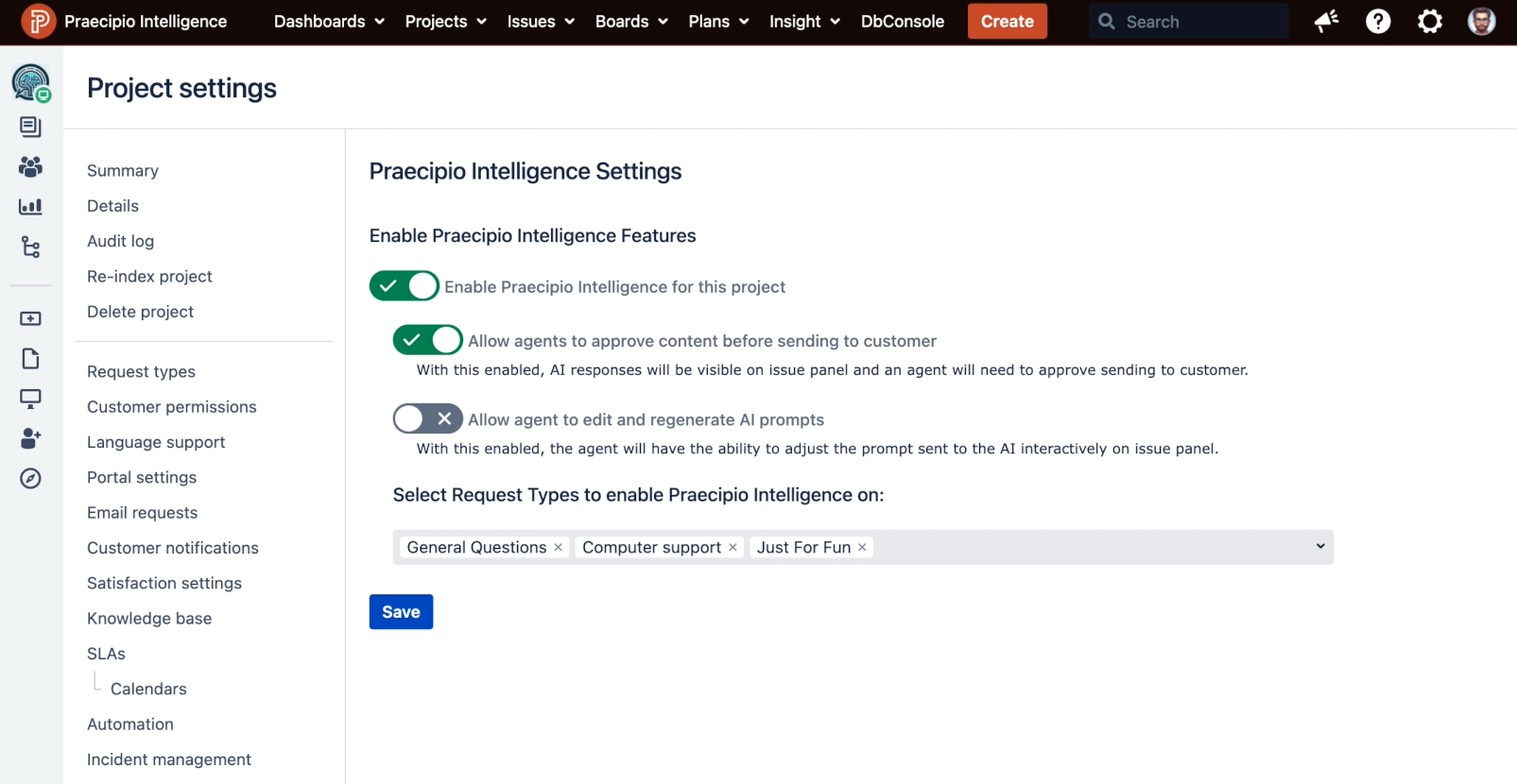The image size is (1517, 784).
Task: Expand the Plans menu
Action: (x=718, y=21)
